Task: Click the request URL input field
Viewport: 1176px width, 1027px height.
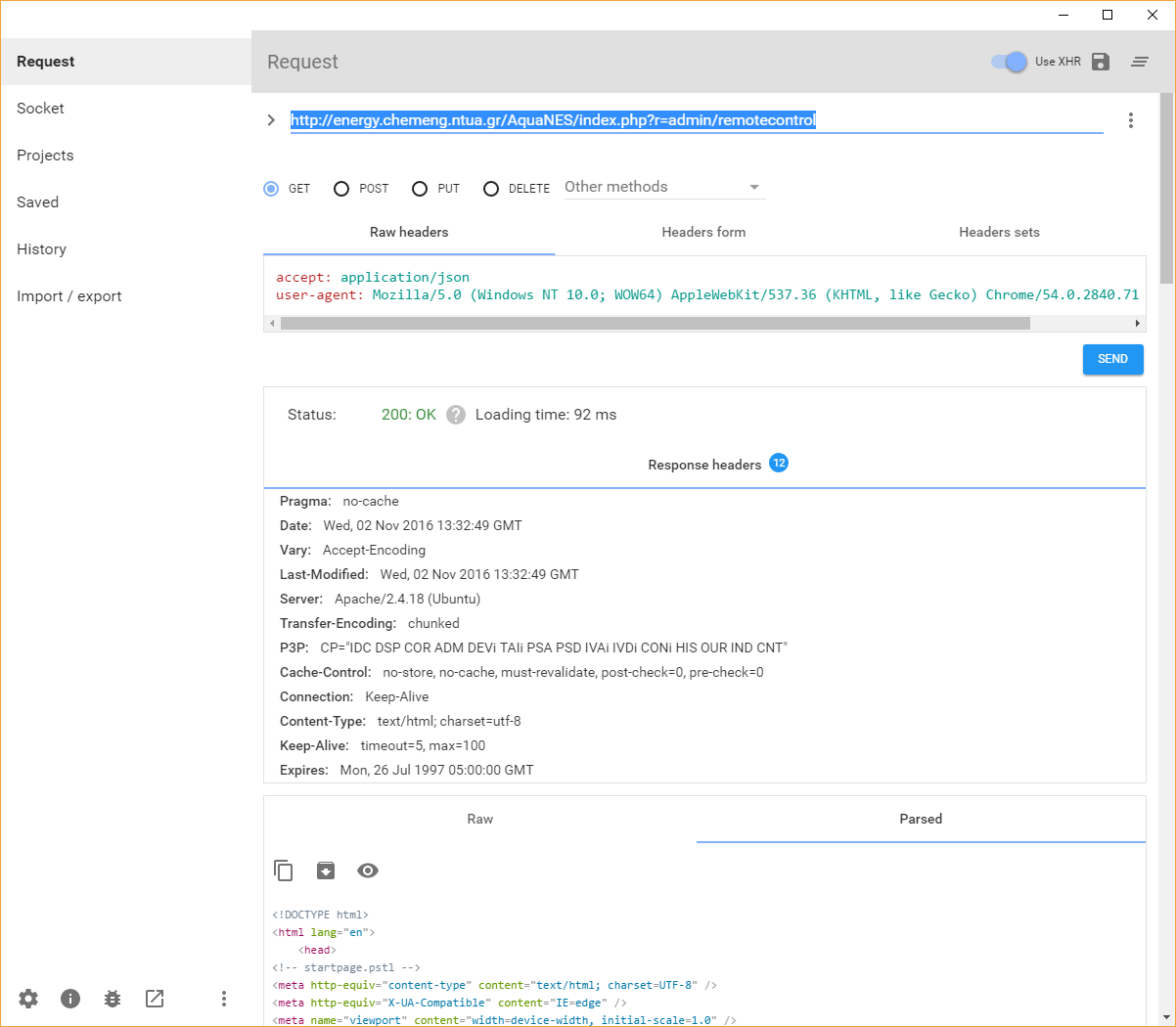Action: click(697, 120)
